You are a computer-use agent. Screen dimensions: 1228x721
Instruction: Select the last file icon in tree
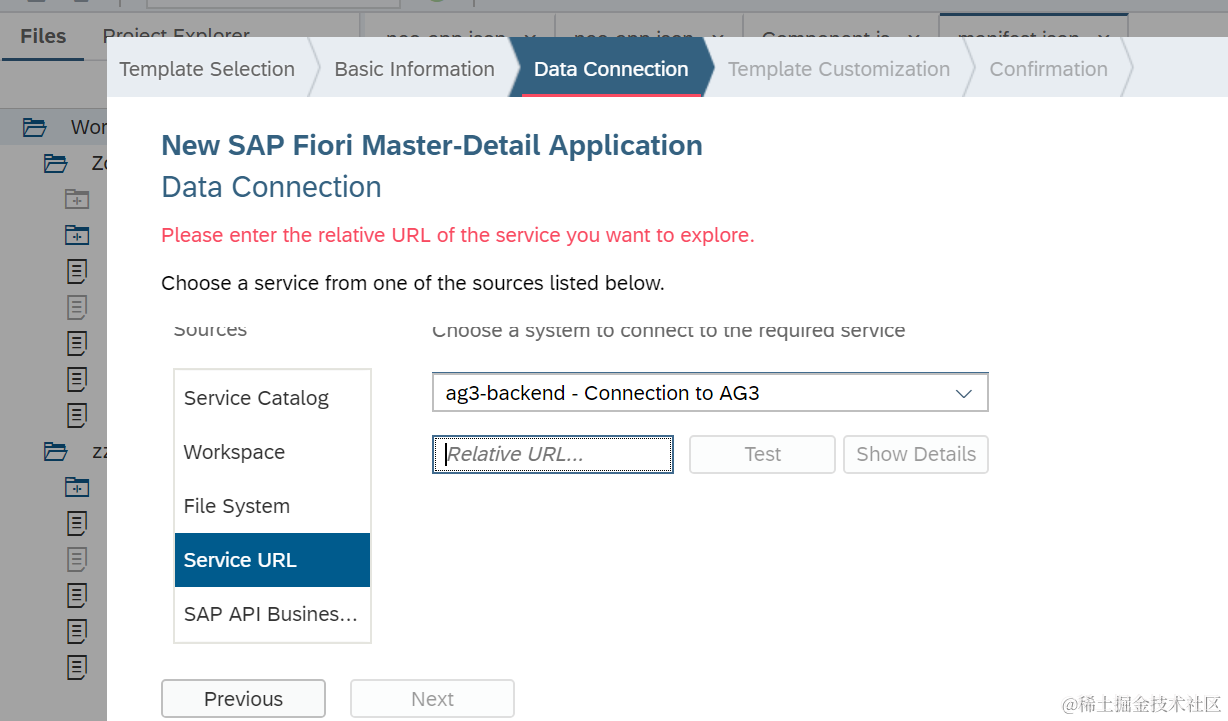pos(77,667)
